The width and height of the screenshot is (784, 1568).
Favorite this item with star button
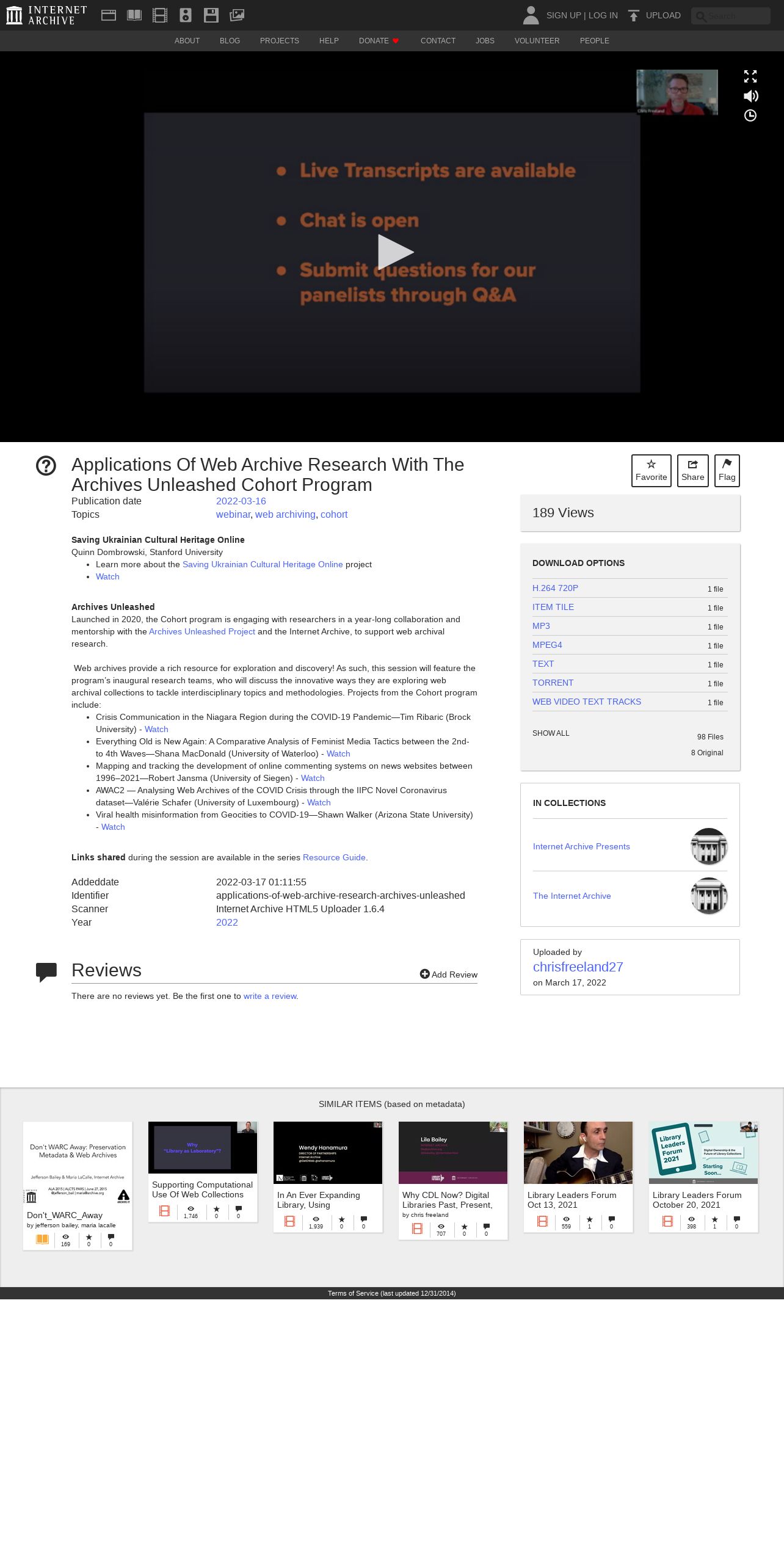click(652, 471)
